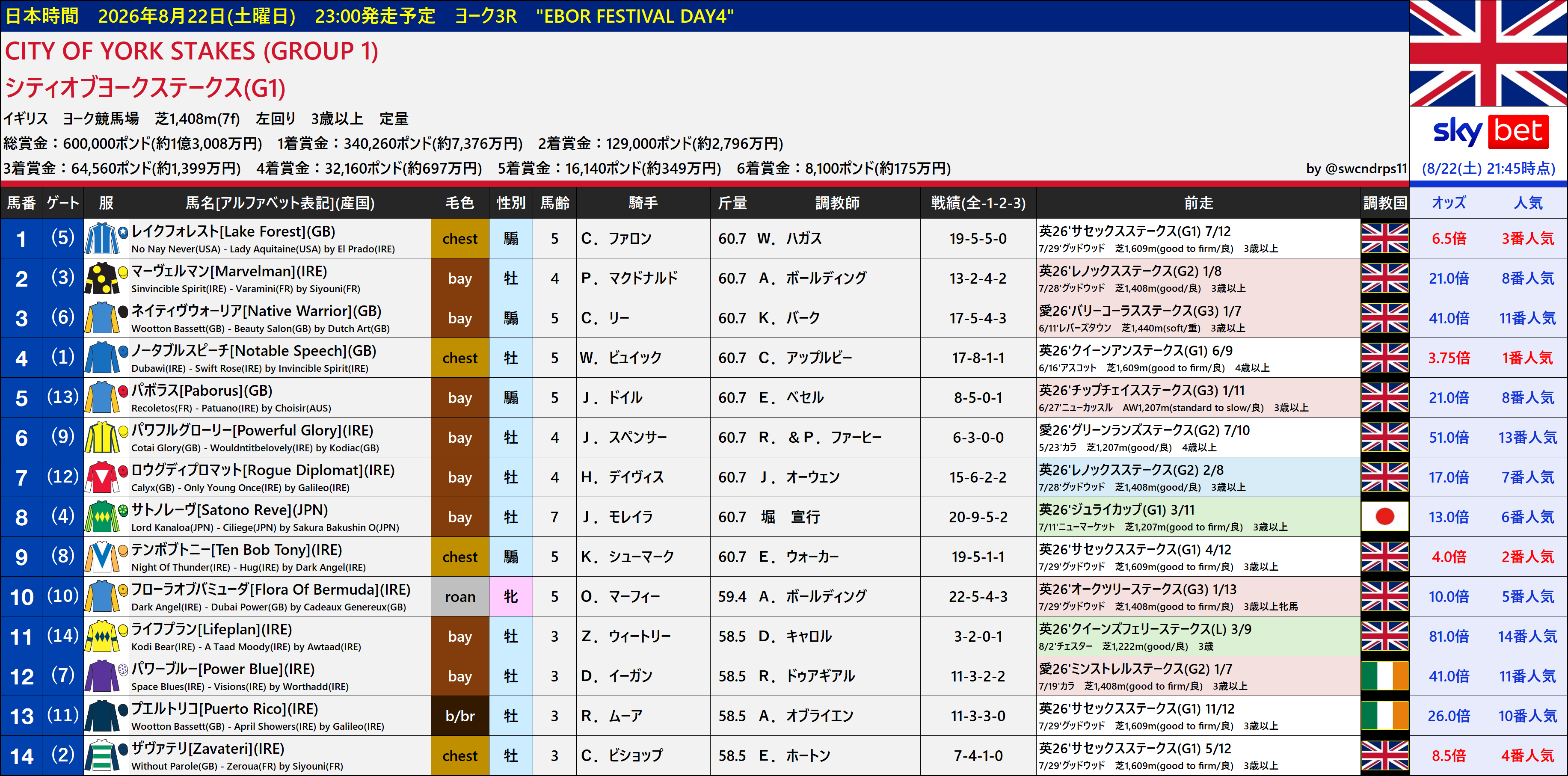This screenshot has width=1568, height=776.
Task: Click the UK flag in Marvelman's row
Action: tap(1385, 278)
